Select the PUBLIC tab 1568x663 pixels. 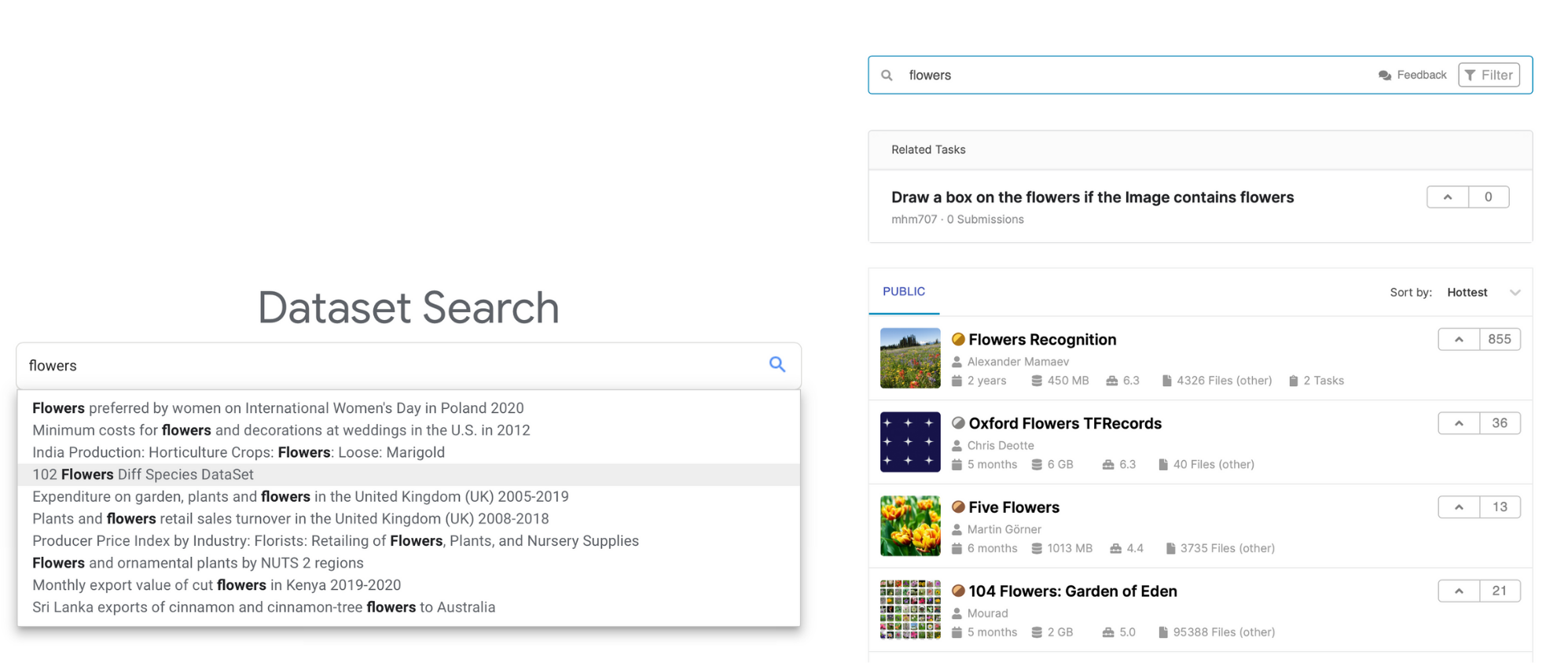pos(903,292)
